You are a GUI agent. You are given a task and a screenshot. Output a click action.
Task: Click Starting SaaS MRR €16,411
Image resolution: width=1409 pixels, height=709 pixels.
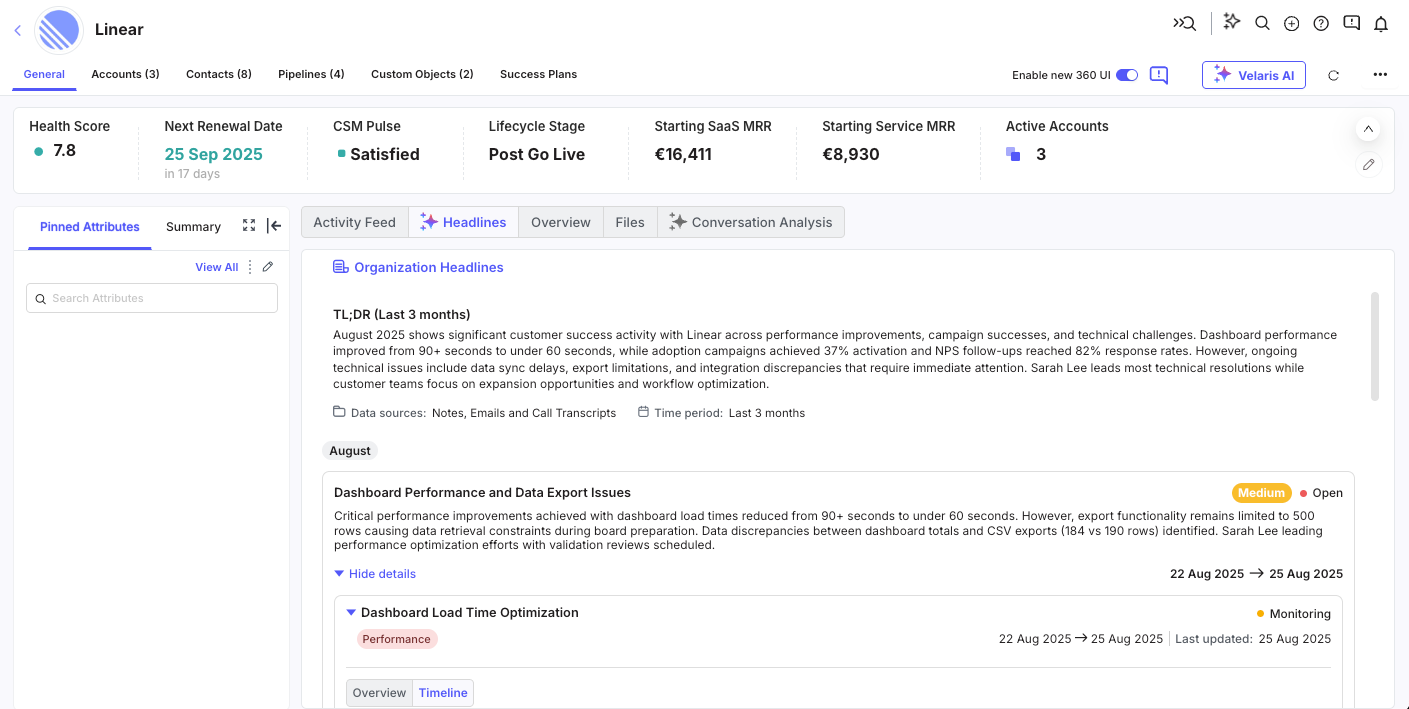pyautogui.click(x=683, y=154)
